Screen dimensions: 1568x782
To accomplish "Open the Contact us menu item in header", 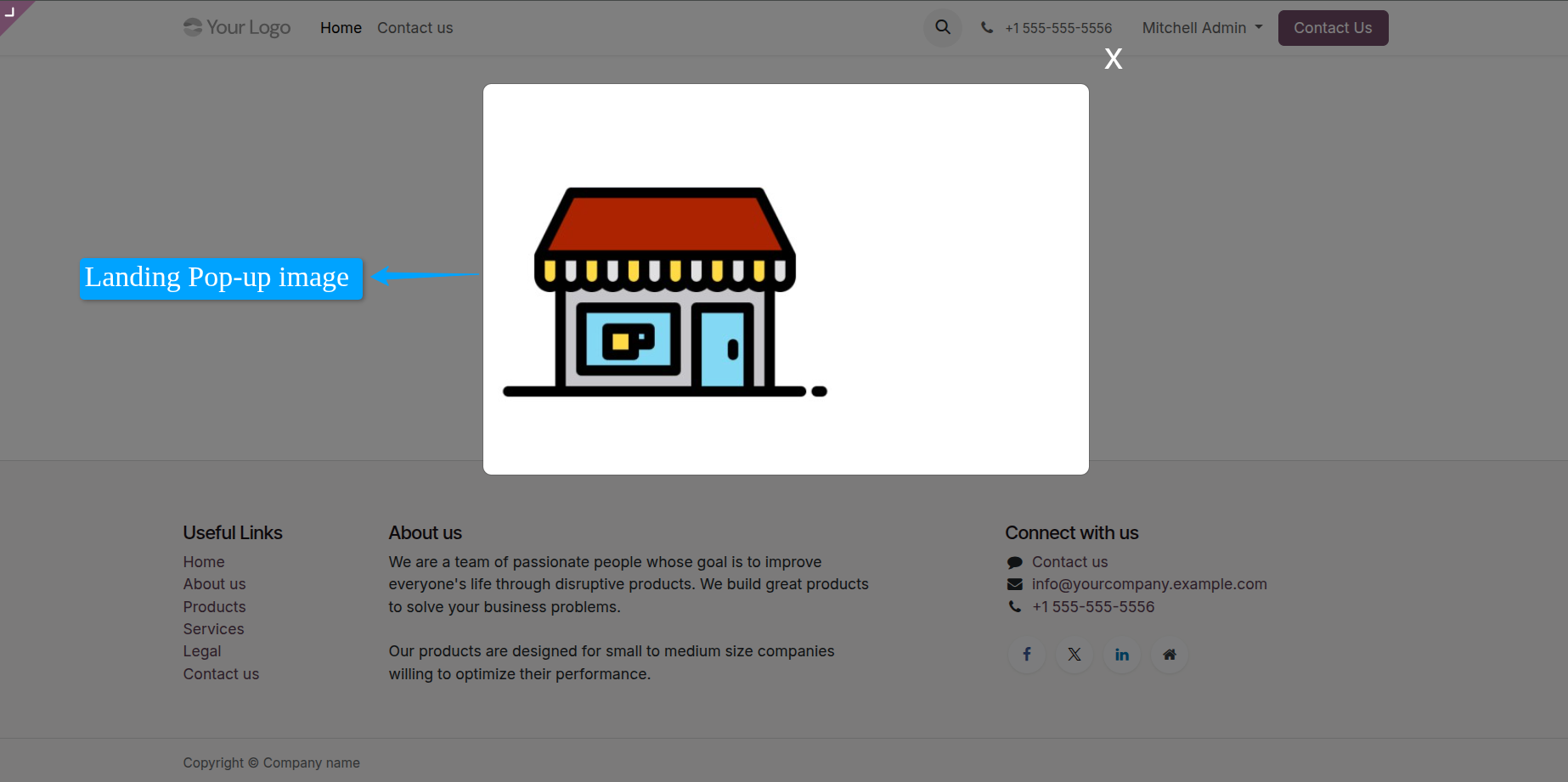I will pyautogui.click(x=415, y=28).
